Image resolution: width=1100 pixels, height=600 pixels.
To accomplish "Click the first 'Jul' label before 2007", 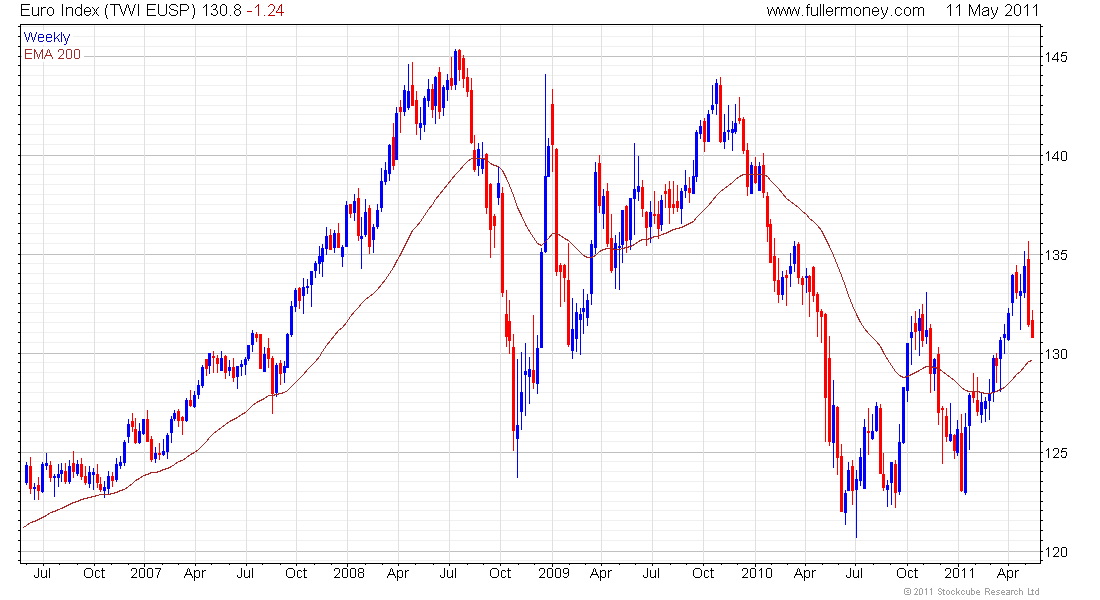I will (x=42, y=573).
